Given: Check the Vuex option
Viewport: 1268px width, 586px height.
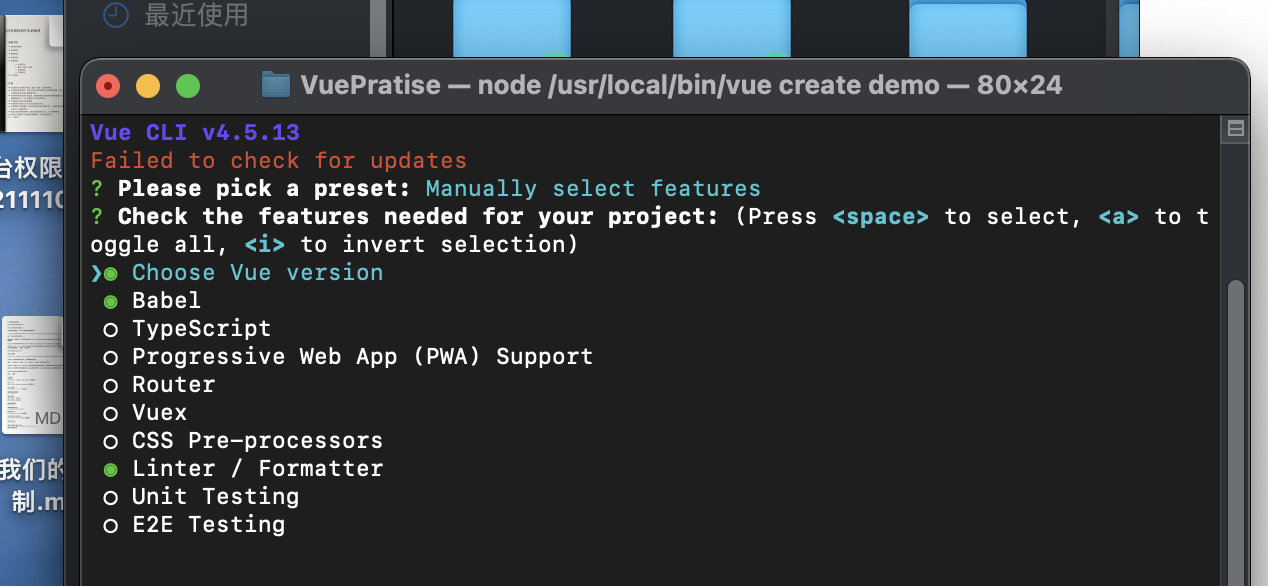Looking at the screenshot, I should pyautogui.click(x=159, y=413).
